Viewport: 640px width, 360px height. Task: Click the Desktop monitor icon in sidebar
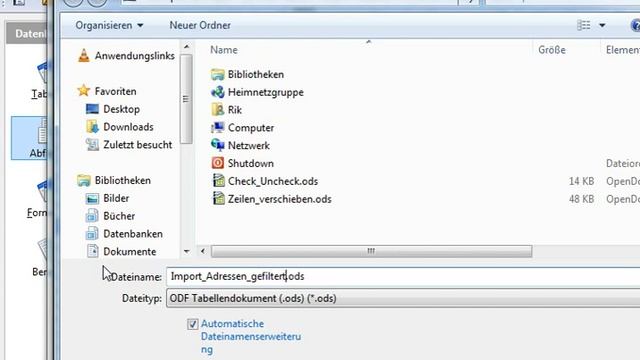(x=92, y=109)
